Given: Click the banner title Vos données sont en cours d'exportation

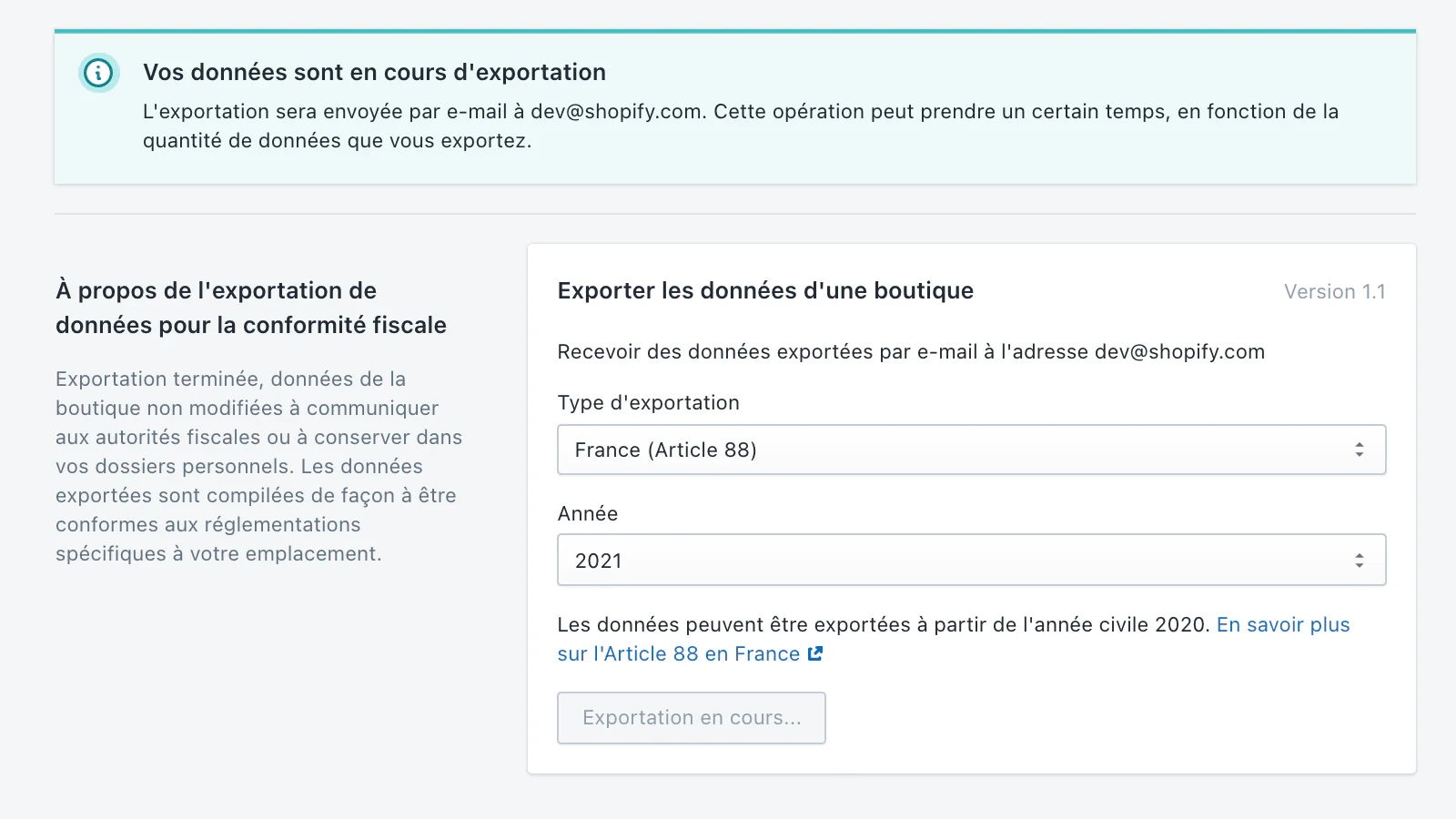Looking at the screenshot, I should [374, 72].
